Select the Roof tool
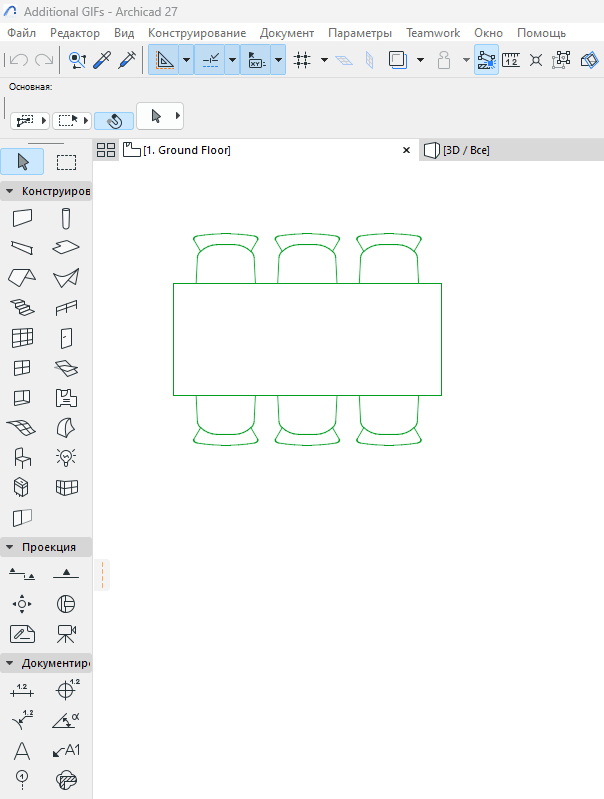 pos(22,278)
